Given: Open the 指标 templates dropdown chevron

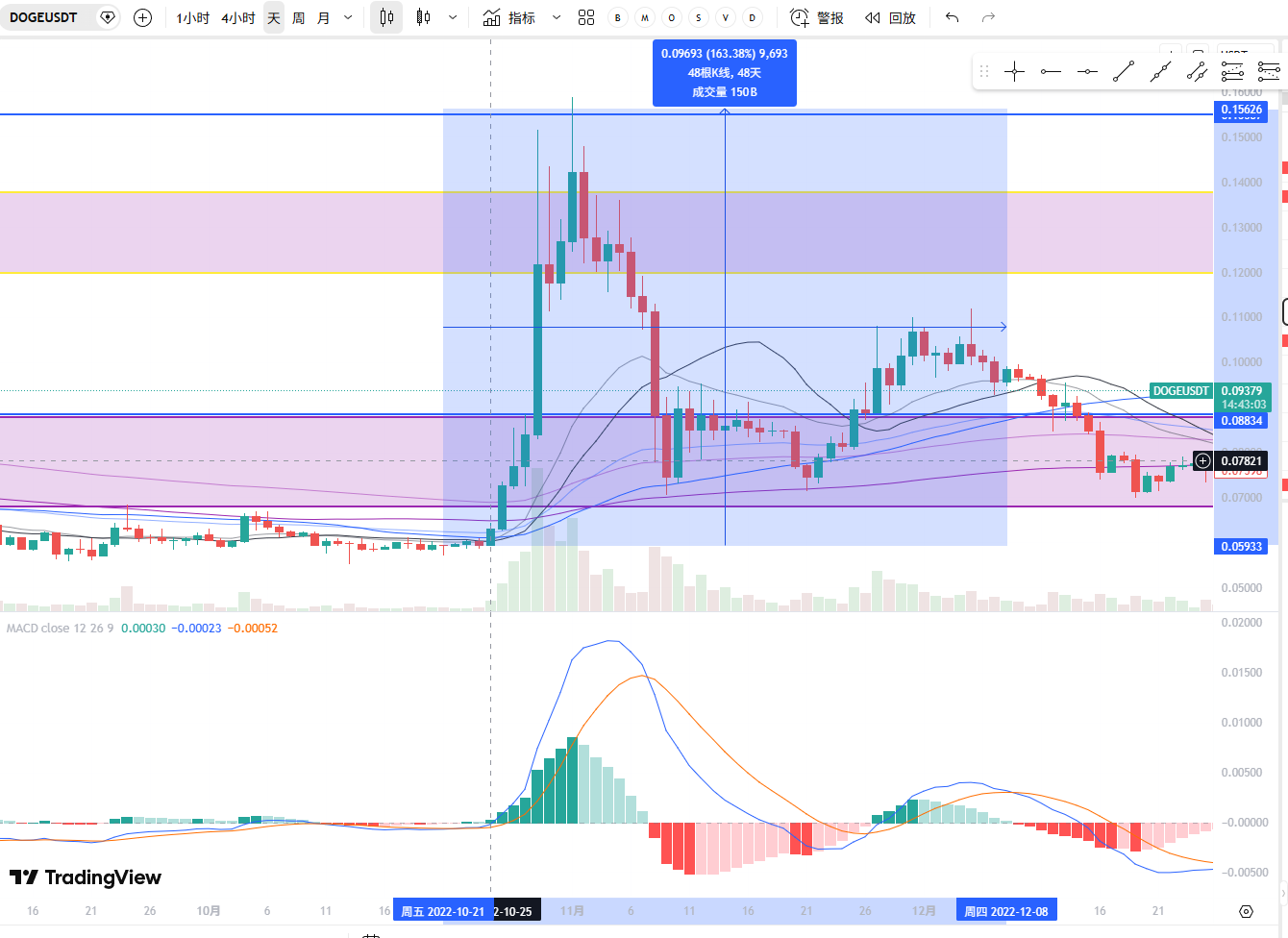Looking at the screenshot, I should point(556,17).
